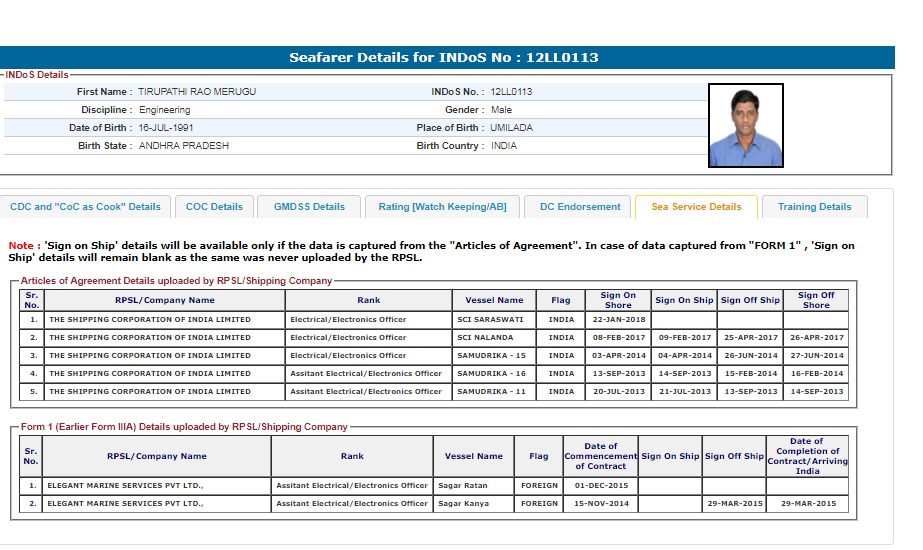Viewport: 923px width, 550px height.
Task: Click the Sign On Shore column header
Action: (x=617, y=300)
